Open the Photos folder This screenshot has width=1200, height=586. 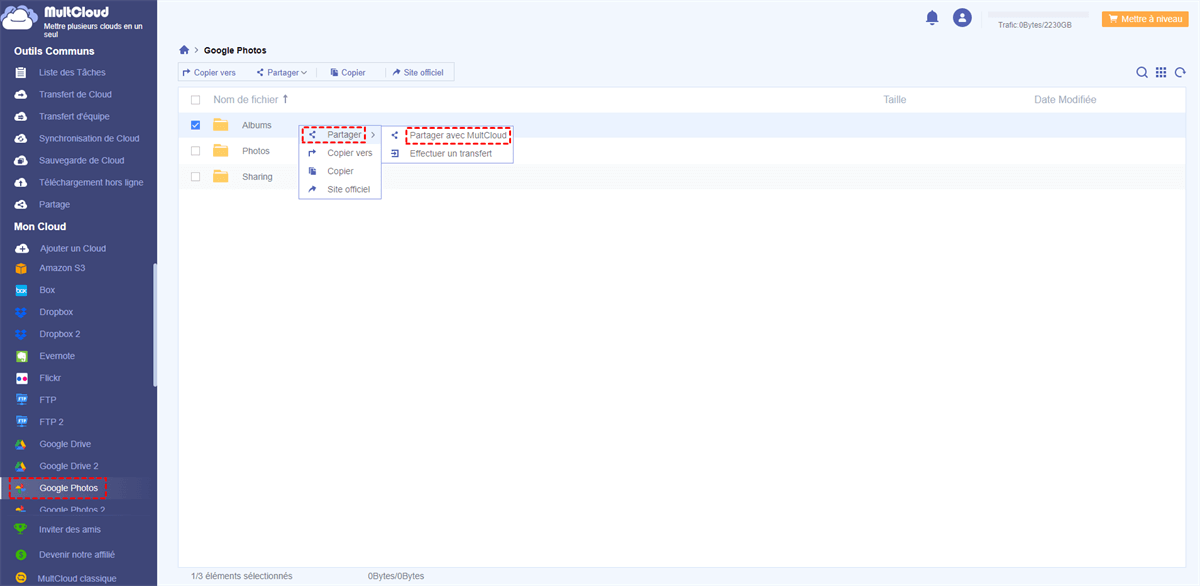pos(256,151)
